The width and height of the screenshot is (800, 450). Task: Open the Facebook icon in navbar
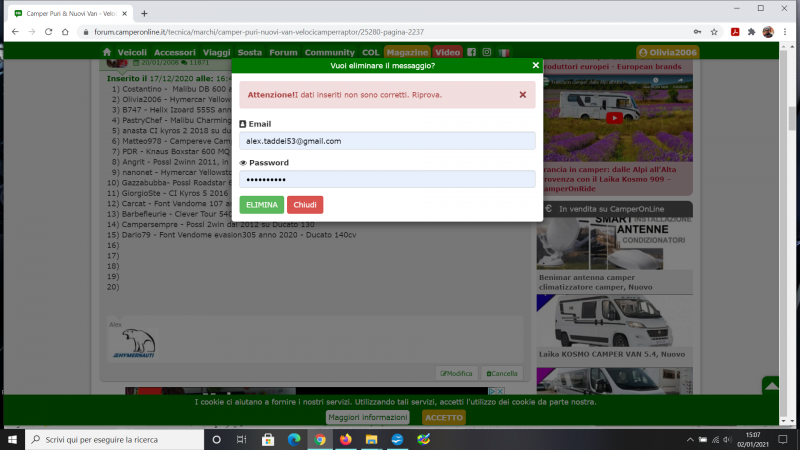(x=471, y=52)
